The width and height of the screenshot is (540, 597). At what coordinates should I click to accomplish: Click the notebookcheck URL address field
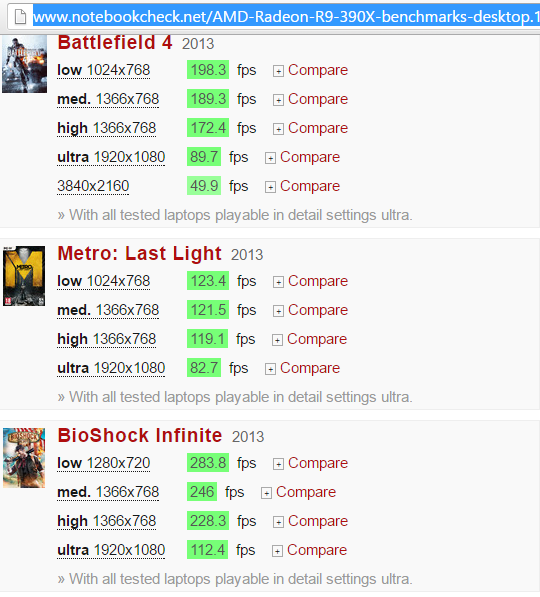(286, 17)
